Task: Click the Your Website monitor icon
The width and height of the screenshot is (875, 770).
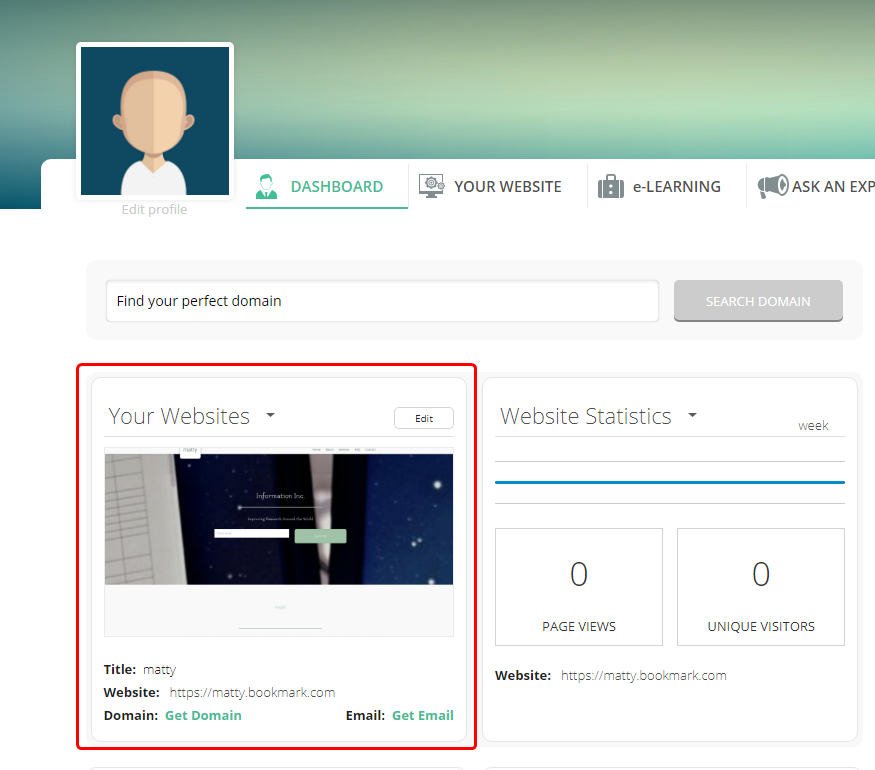Action: (432, 186)
